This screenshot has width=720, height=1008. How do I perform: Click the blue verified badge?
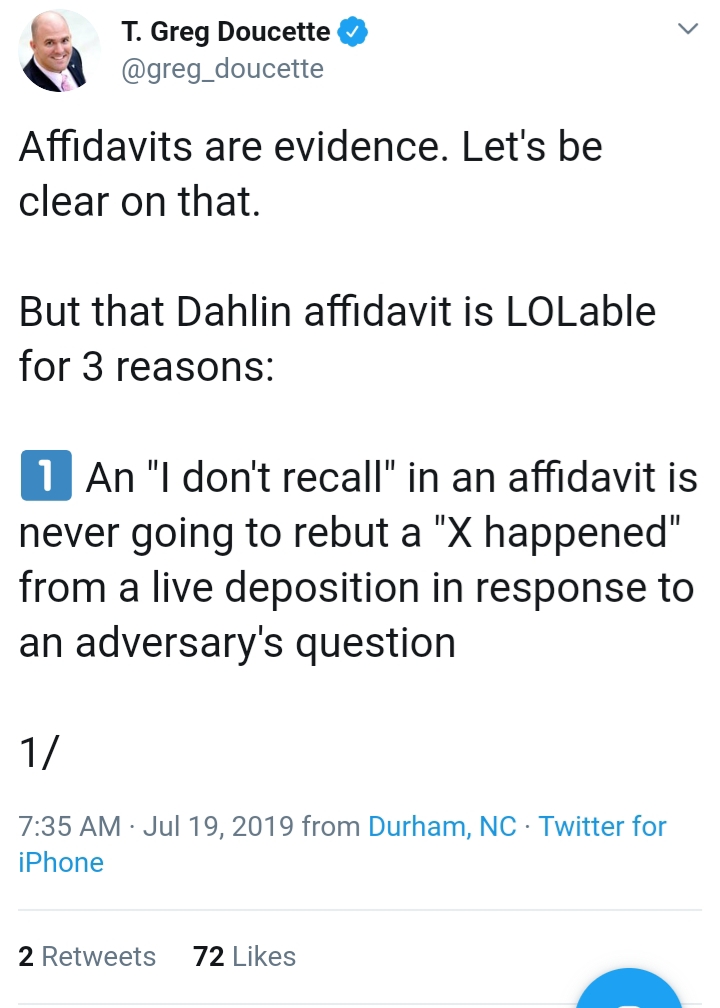(352, 32)
